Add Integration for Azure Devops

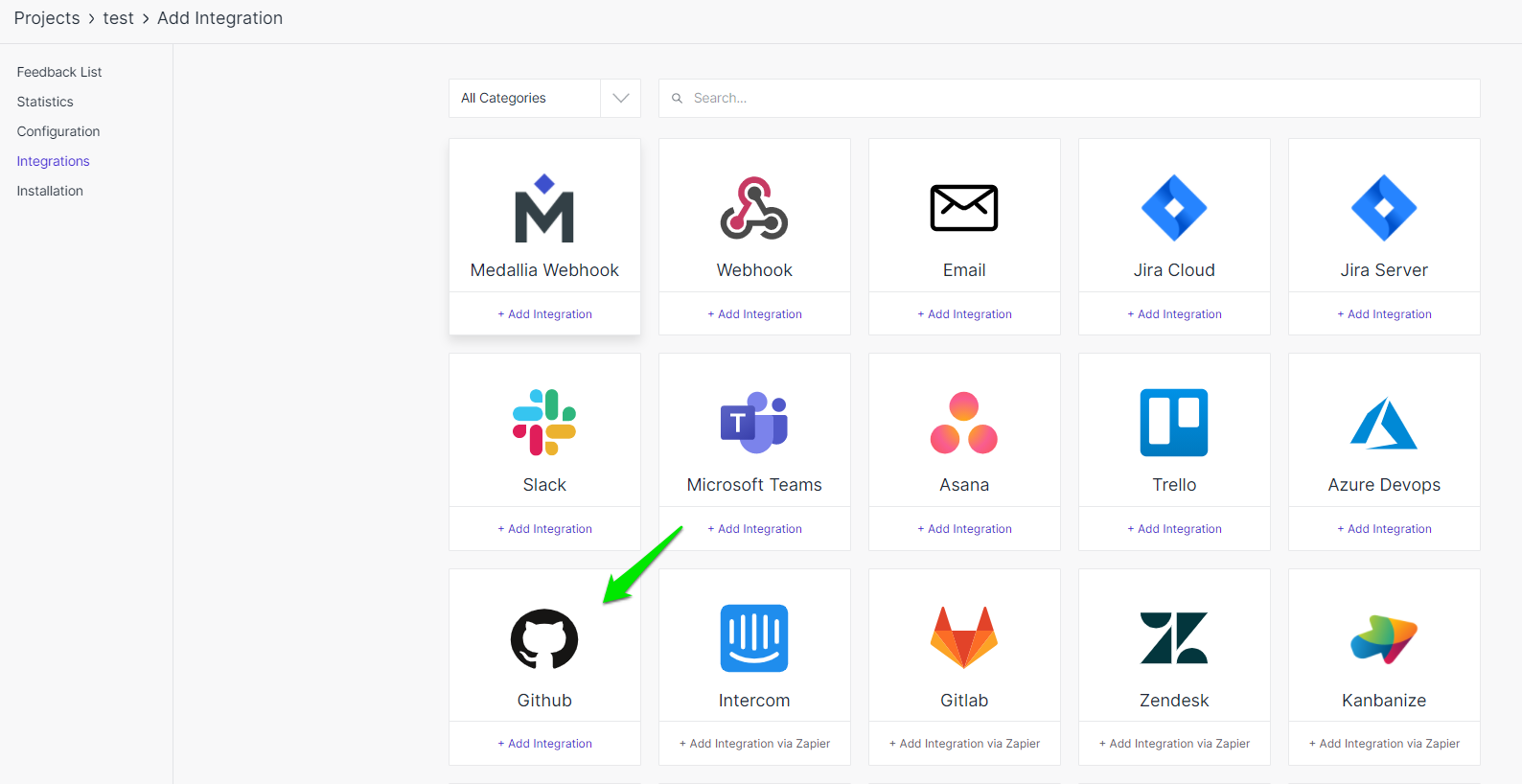[1384, 529]
